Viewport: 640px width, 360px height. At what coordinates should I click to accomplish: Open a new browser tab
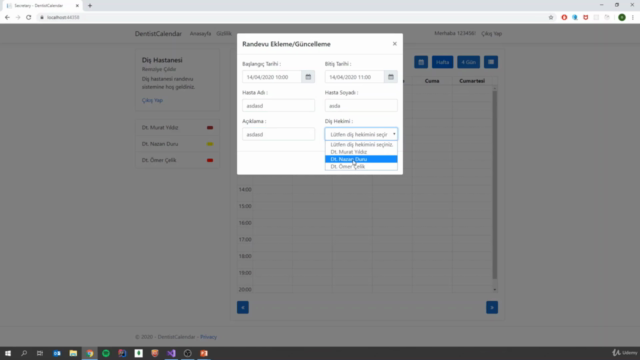(90, 6)
